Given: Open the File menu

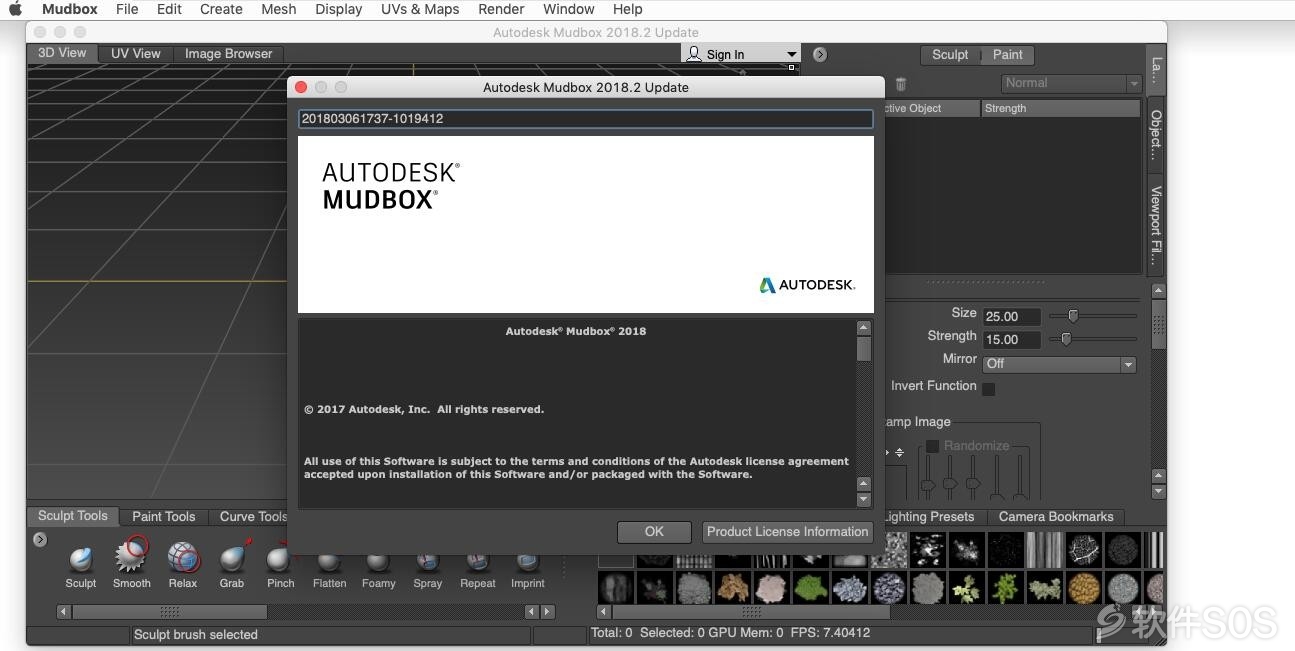Looking at the screenshot, I should pos(127,9).
